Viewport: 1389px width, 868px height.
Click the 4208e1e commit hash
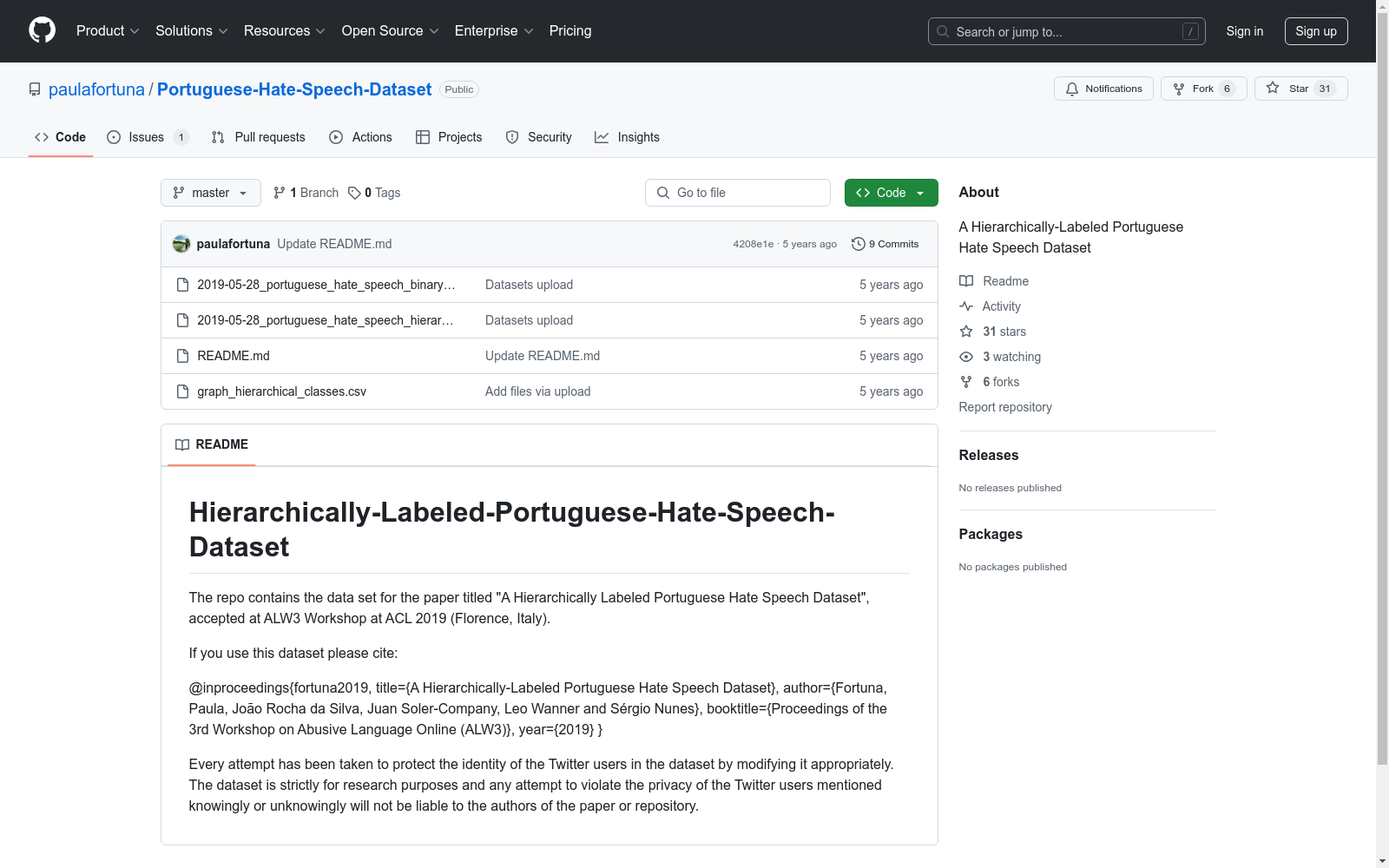pyautogui.click(x=753, y=244)
